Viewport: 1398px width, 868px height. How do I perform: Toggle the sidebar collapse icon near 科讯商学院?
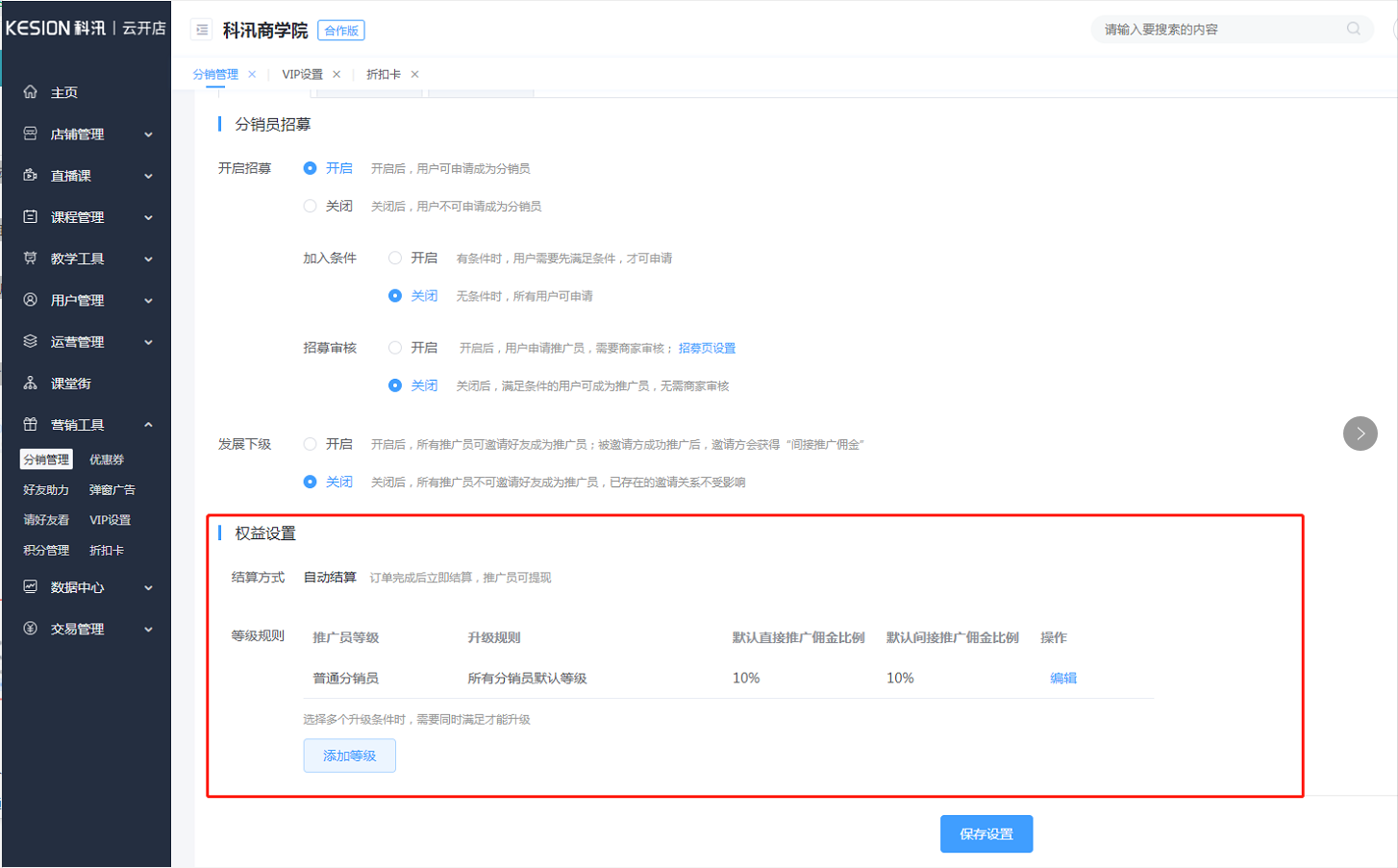tap(202, 30)
